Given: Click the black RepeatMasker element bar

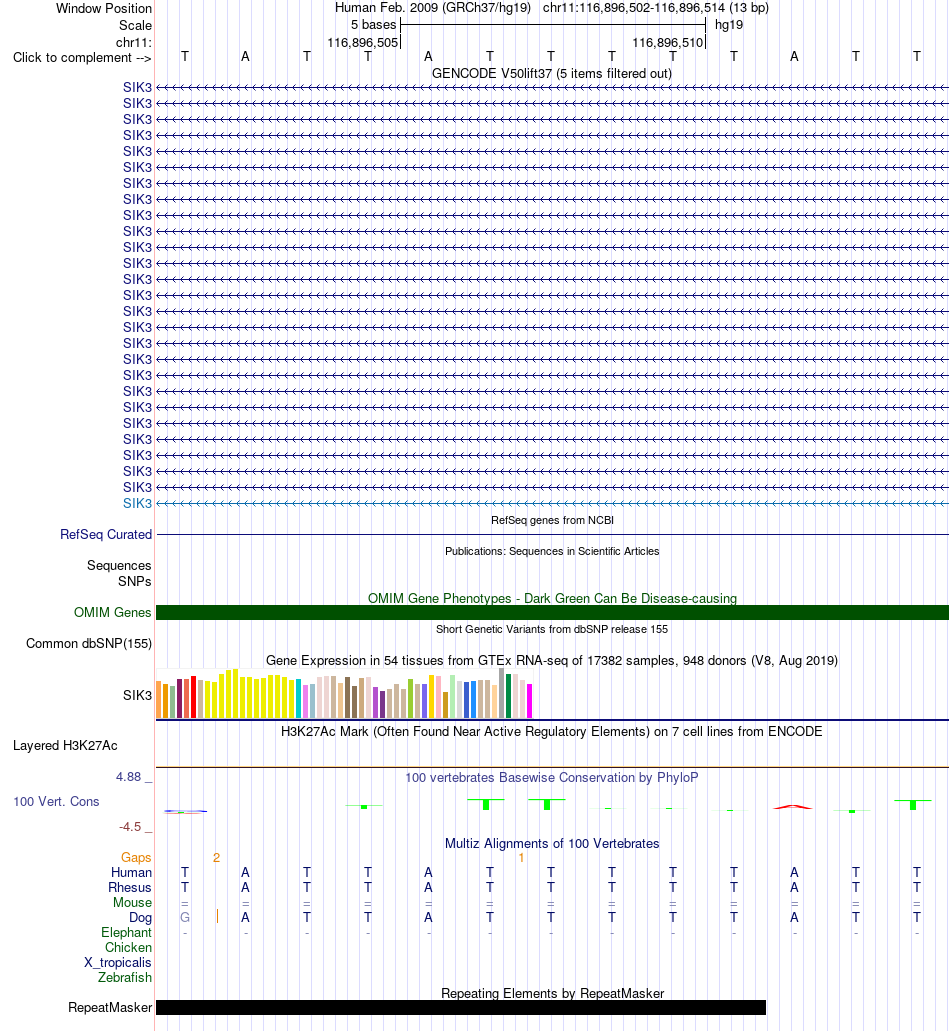Looking at the screenshot, I should click(x=461, y=1007).
